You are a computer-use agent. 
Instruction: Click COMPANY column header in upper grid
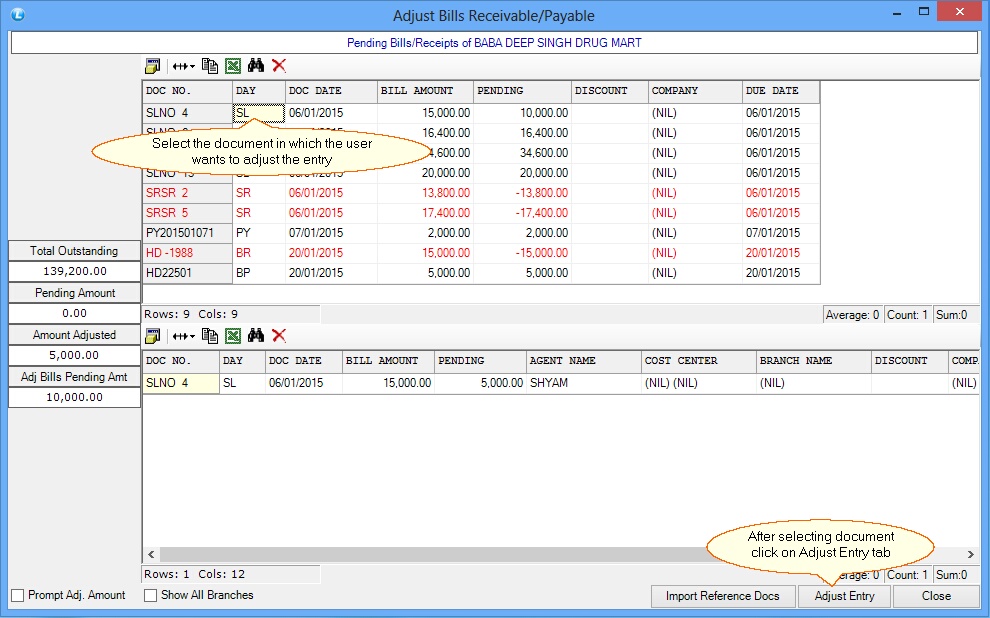click(696, 91)
